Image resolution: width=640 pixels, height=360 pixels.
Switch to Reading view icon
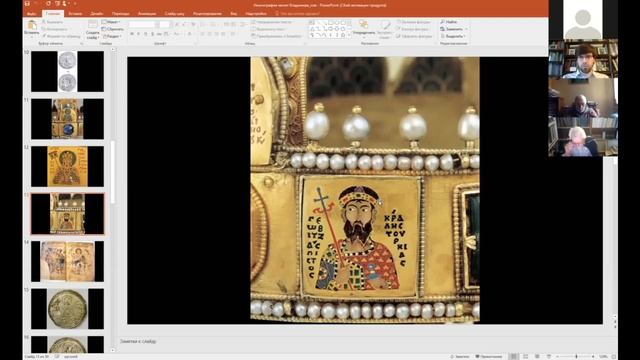pyautogui.click(x=537, y=356)
